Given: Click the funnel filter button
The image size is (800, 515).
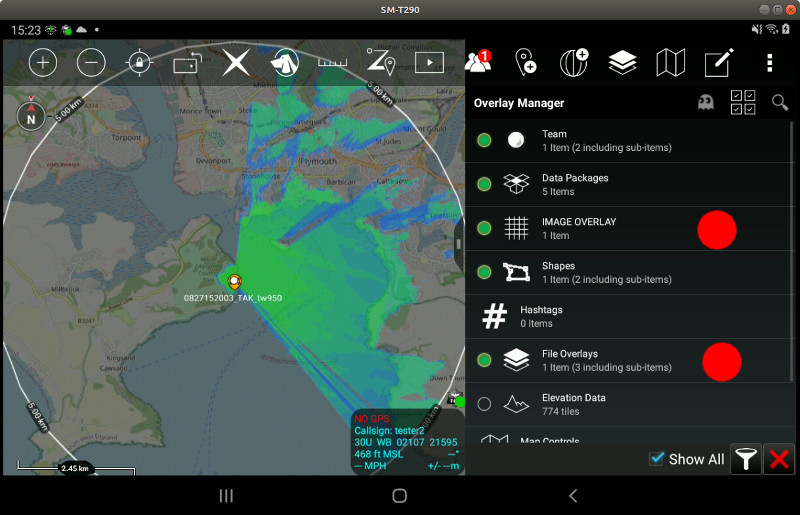Looking at the screenshot, I should (x=745, y=459).
